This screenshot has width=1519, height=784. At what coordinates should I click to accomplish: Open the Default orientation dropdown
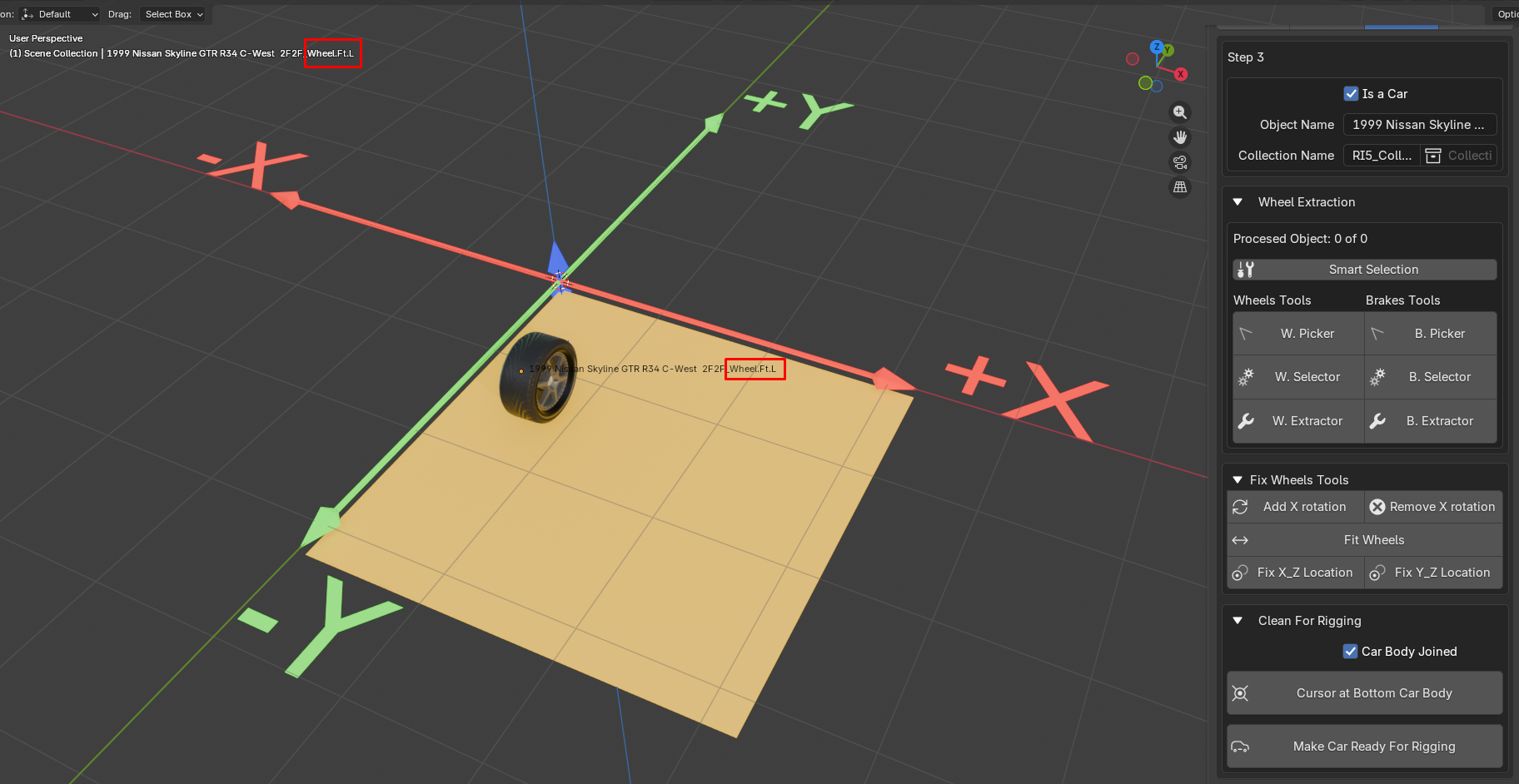[x=60, y=14]
